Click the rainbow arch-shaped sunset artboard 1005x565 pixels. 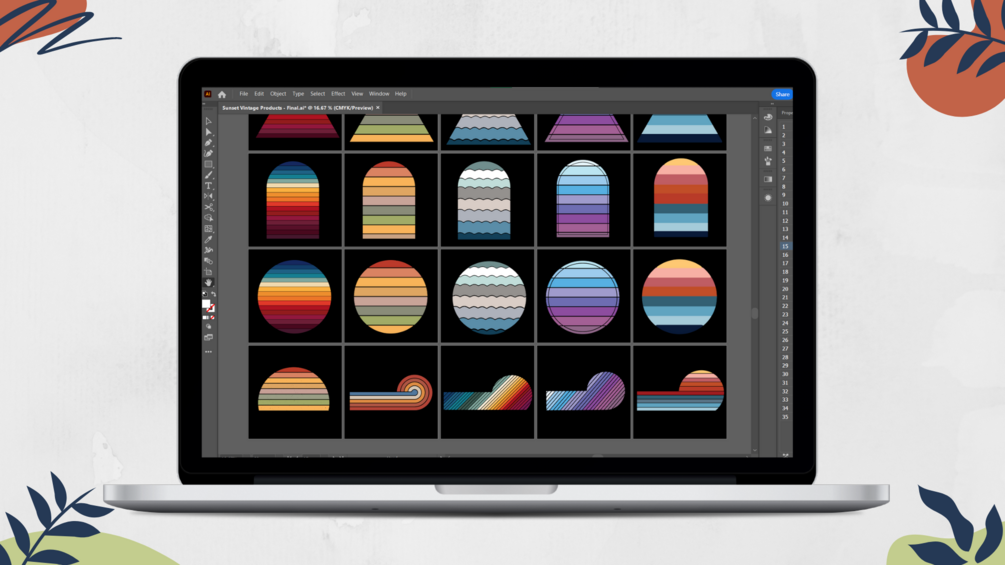click(293, 201)
